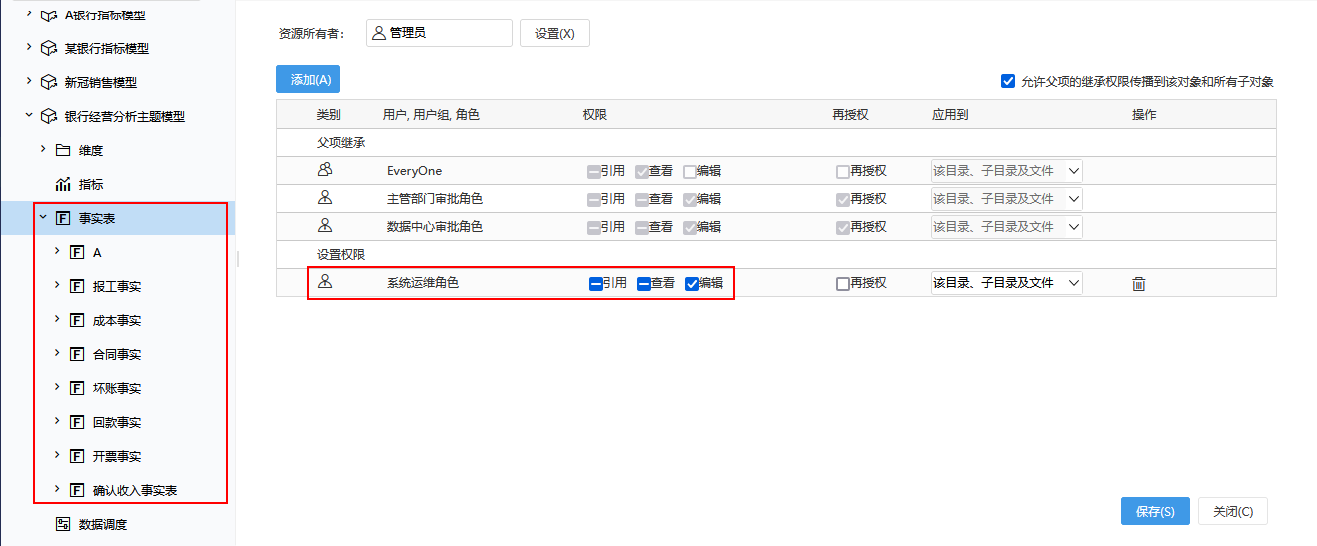Click the F icon beside node A
This screenshot has width=1317, height=546.
click(77, 252)
